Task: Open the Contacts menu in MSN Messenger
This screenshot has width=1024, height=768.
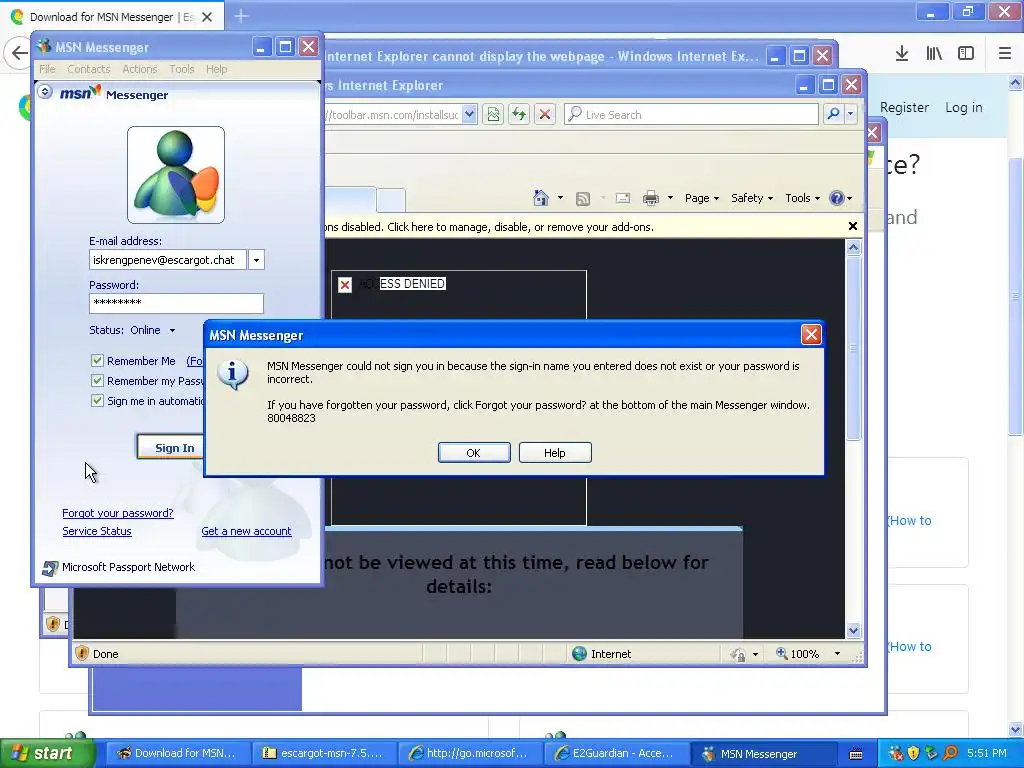Action: 89,69
